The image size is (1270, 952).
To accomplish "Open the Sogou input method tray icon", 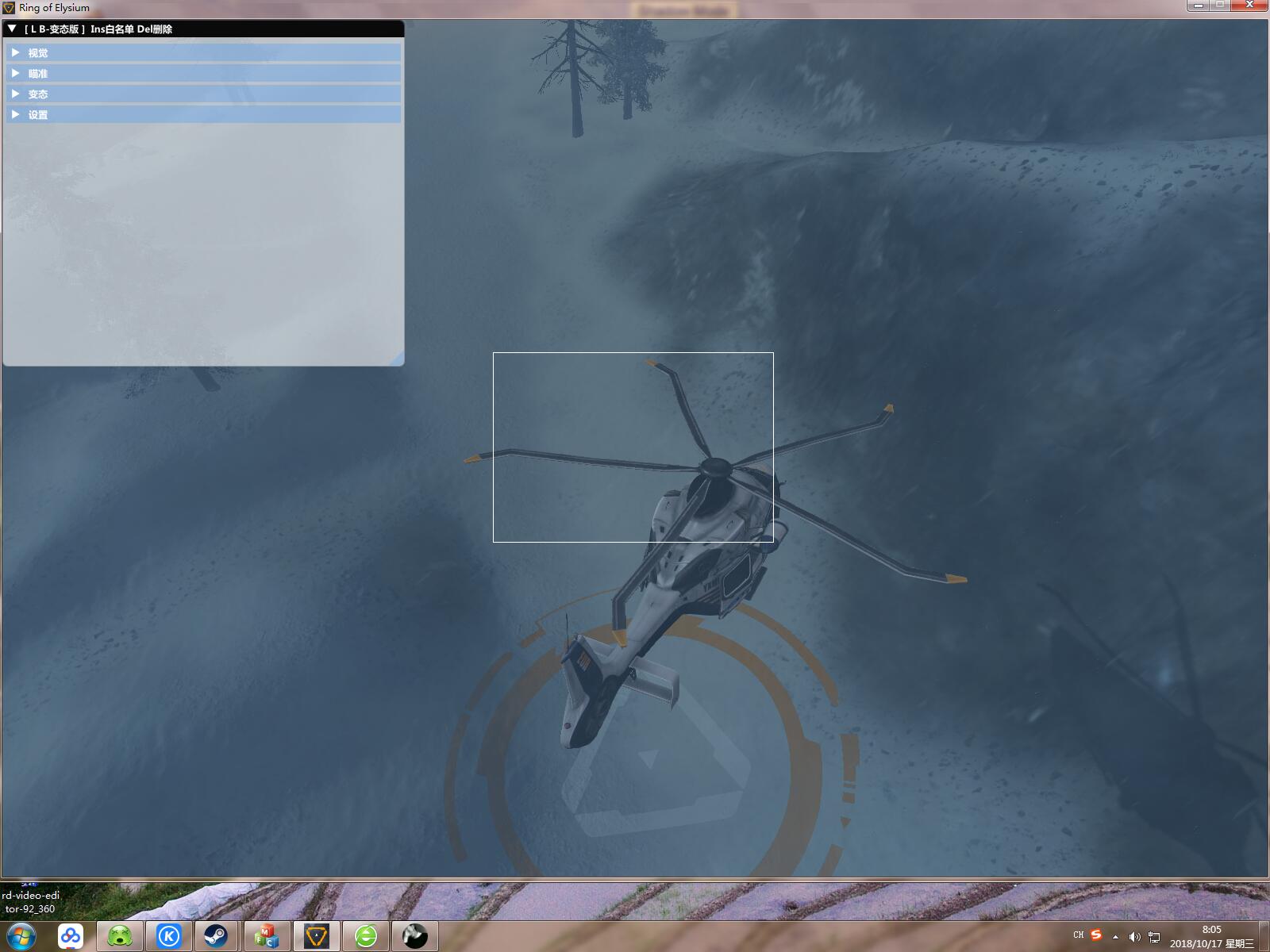I will coord(1096,935).
